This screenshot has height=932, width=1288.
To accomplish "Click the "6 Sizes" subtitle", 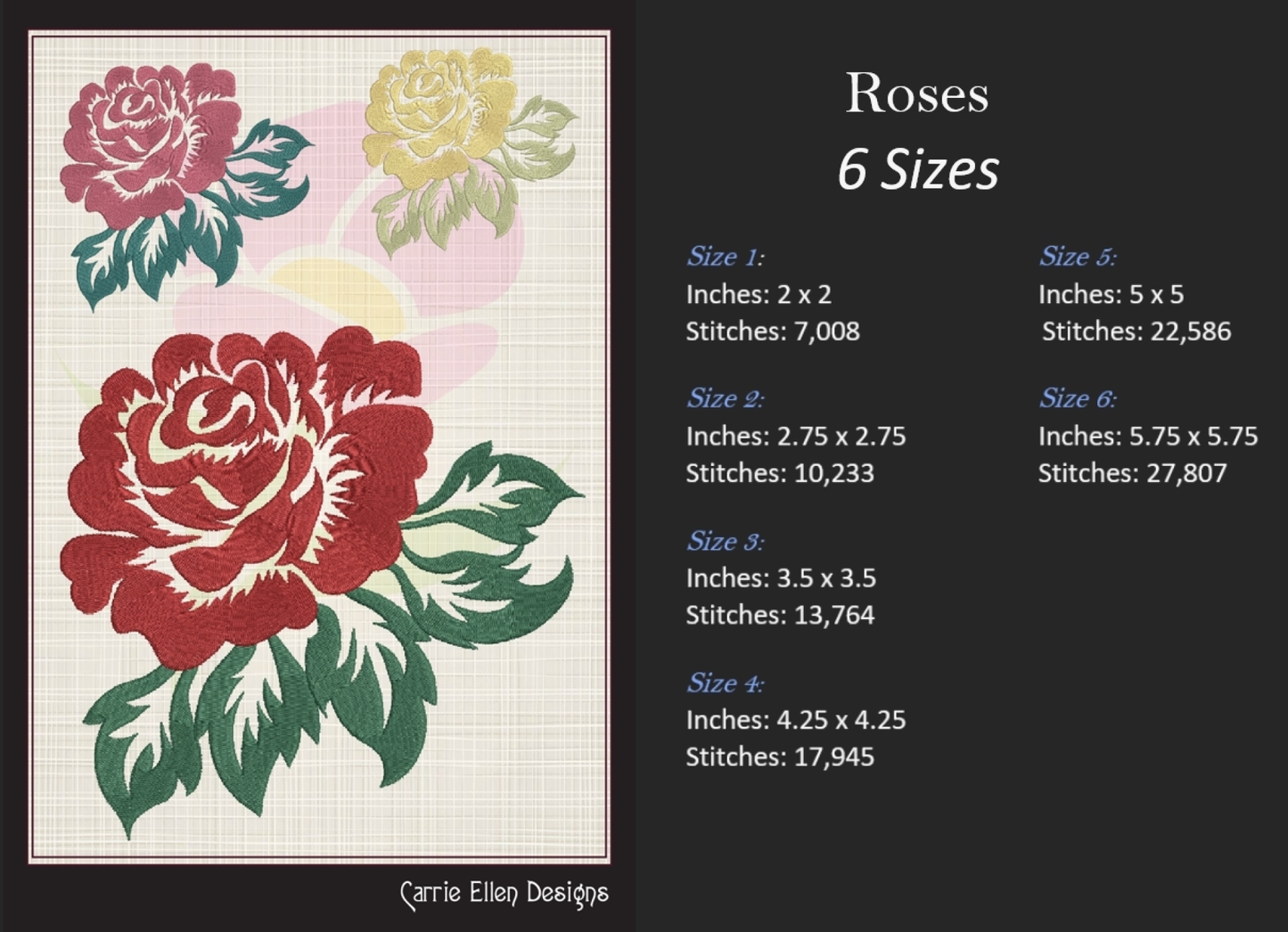I will pos(917,169).
